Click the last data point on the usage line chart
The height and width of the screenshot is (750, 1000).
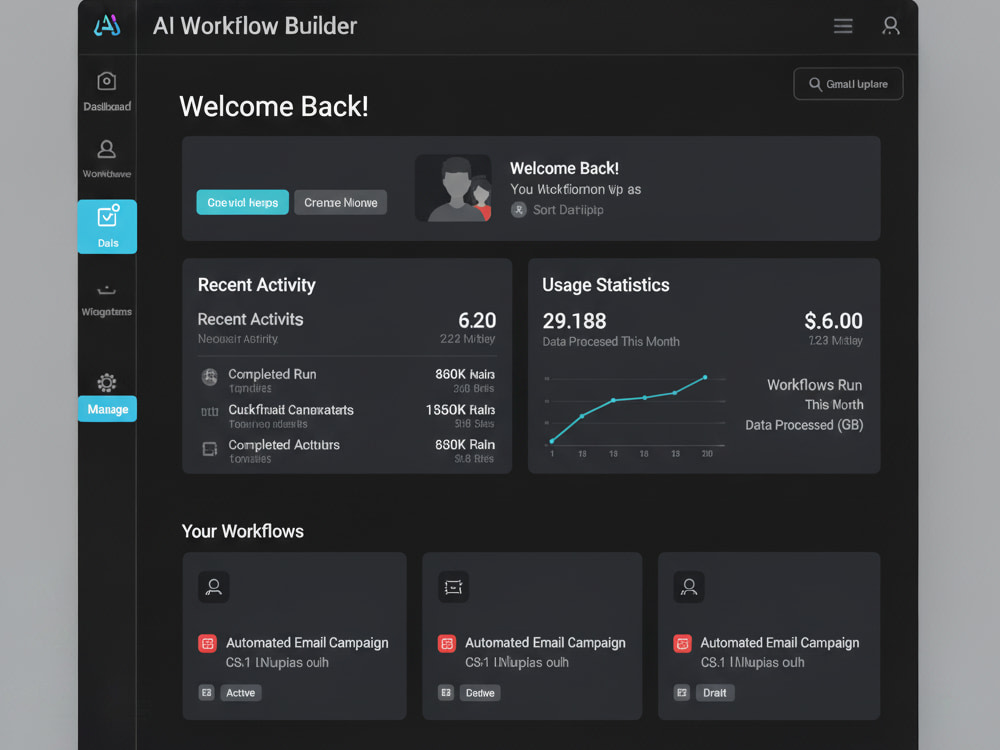click(705, 378)
